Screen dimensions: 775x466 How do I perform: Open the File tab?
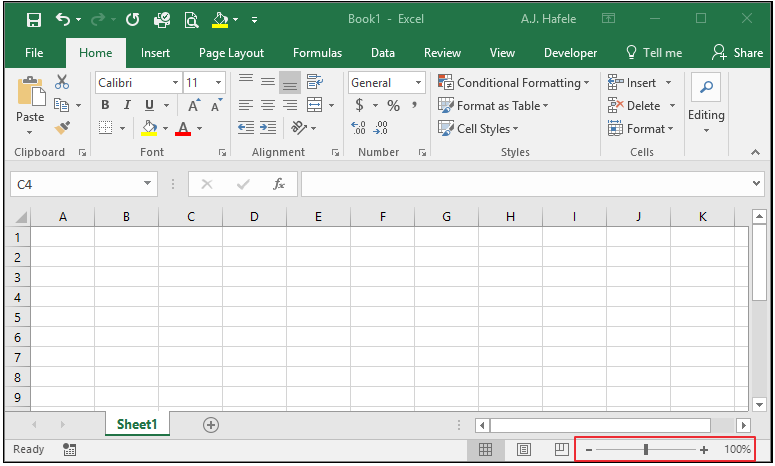point(34,53)
